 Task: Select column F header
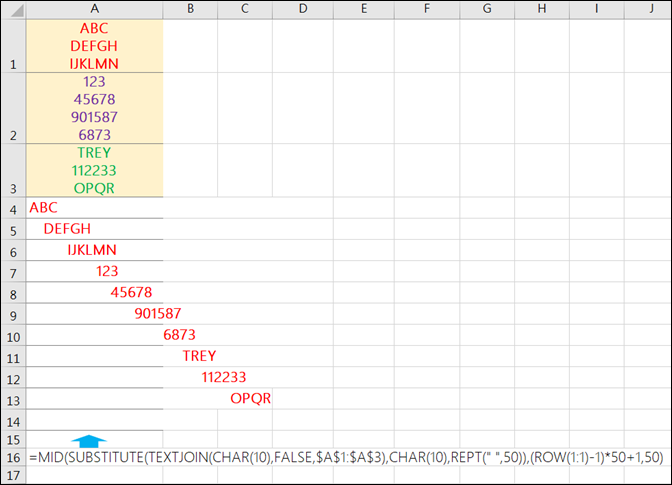[x=427, y=9]
